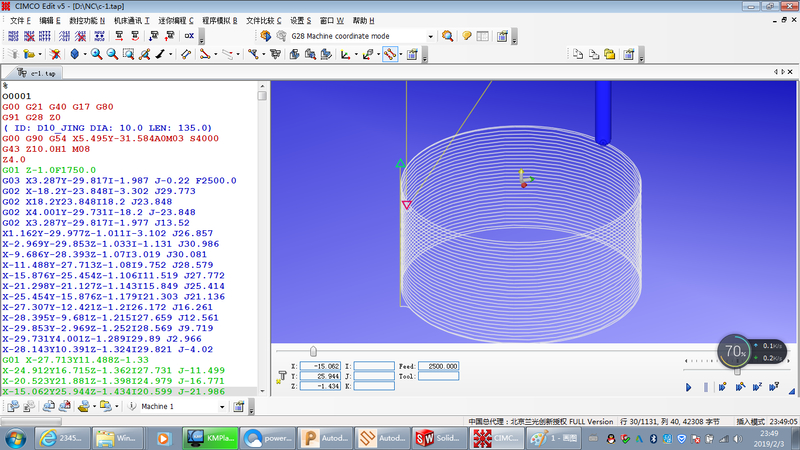Click the pause simulation button
This screenshot has height=450, width=800.
coord(706,387)
